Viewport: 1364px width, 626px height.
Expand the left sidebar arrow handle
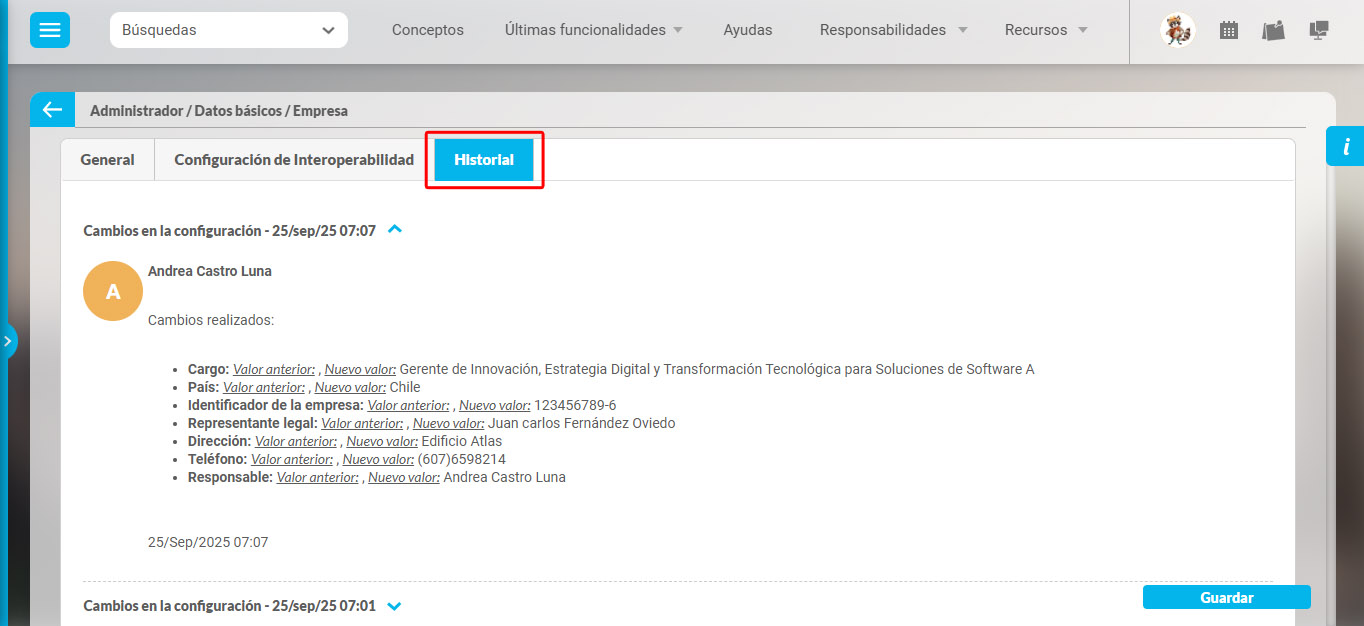[8, 341]
